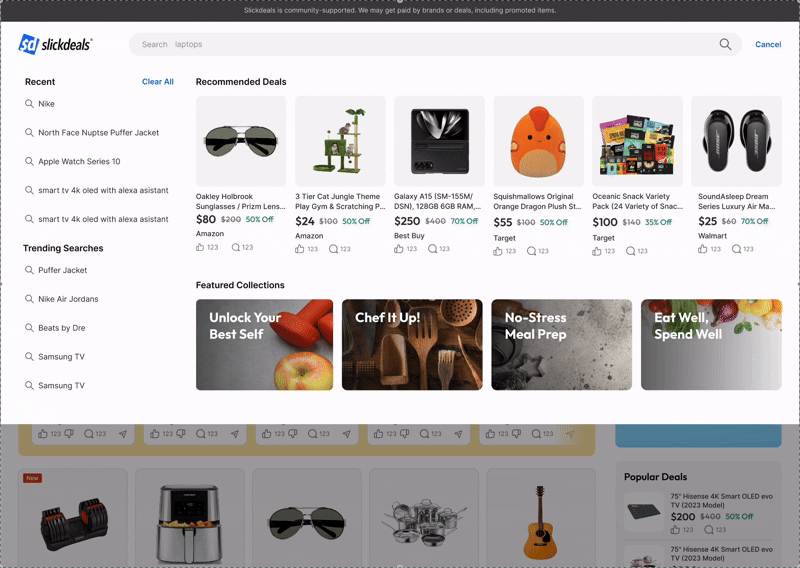Click the search magnifier icon in search bar
Viewport: 800px width, 568px height.
(x=725, y=44)
